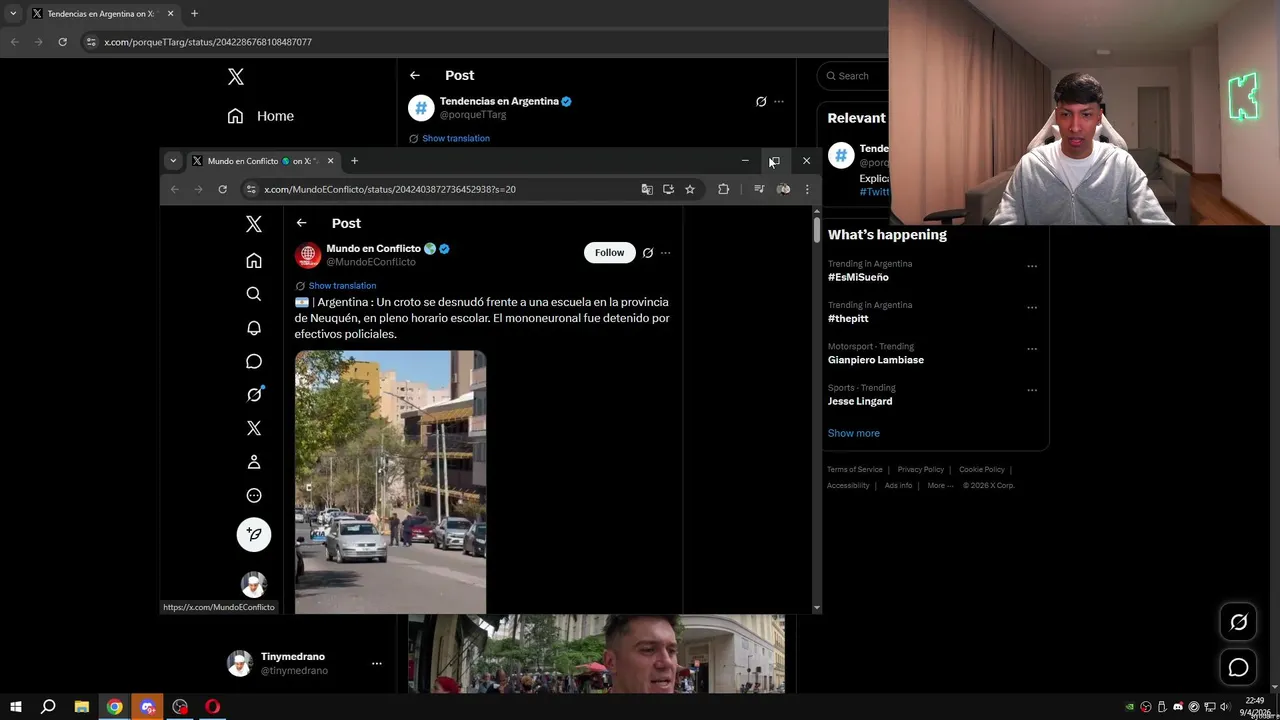Click install app icon in front address bar

click(668, 189)
